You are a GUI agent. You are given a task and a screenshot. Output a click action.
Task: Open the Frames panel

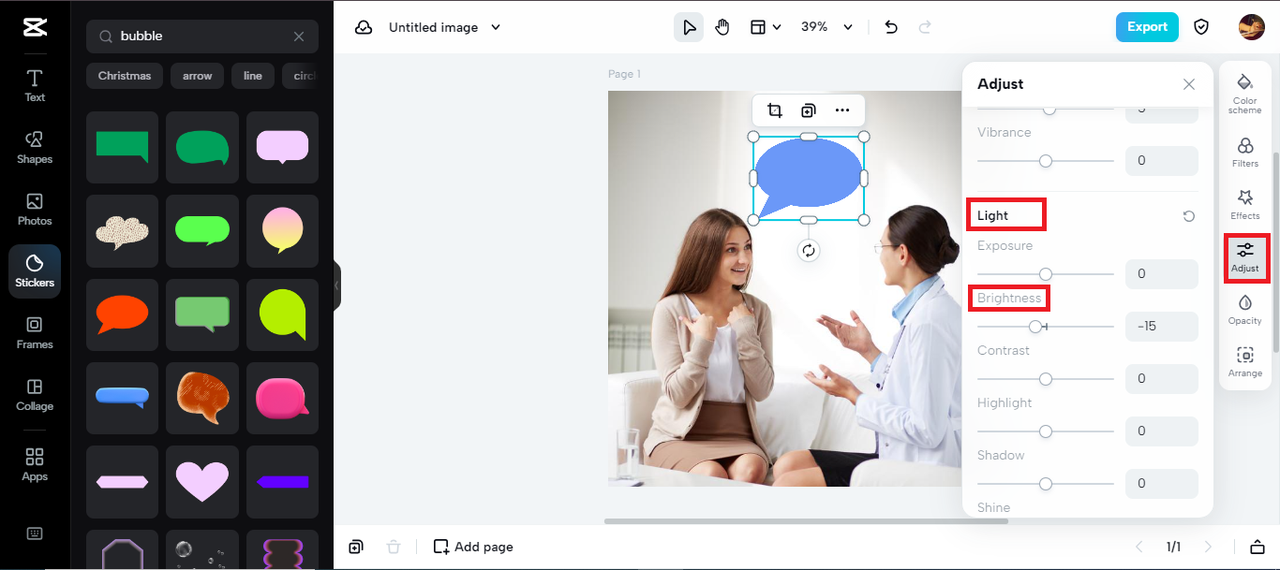tap(35, 333)
